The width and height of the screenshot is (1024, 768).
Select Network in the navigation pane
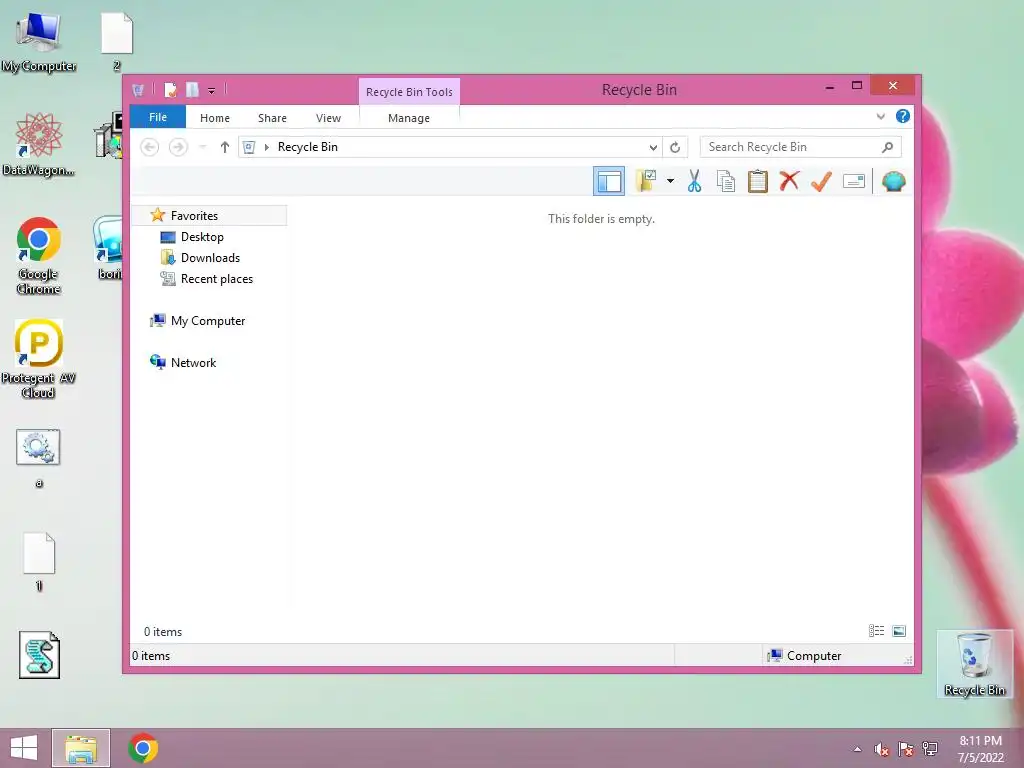(193, 362)
